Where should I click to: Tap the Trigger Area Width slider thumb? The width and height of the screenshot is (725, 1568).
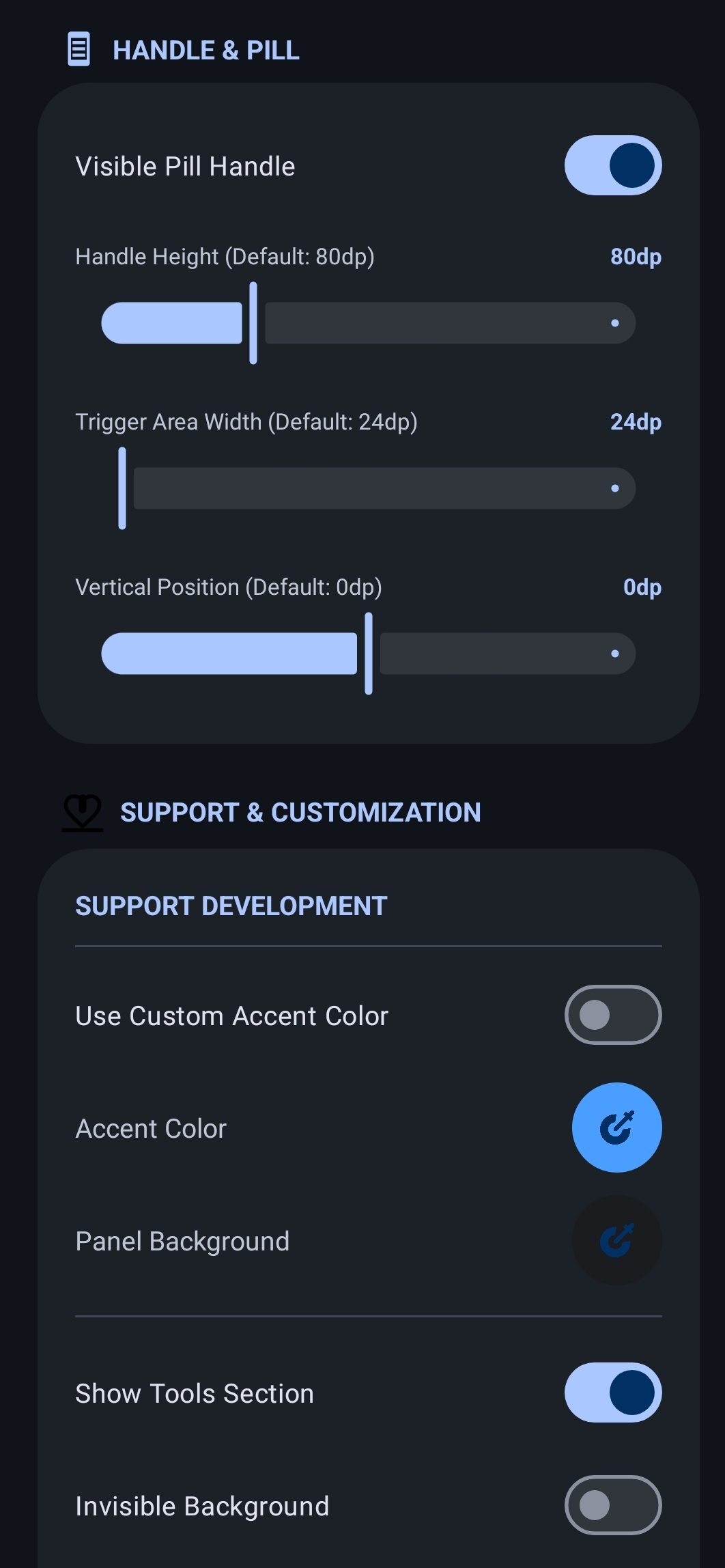click(122, 488)
